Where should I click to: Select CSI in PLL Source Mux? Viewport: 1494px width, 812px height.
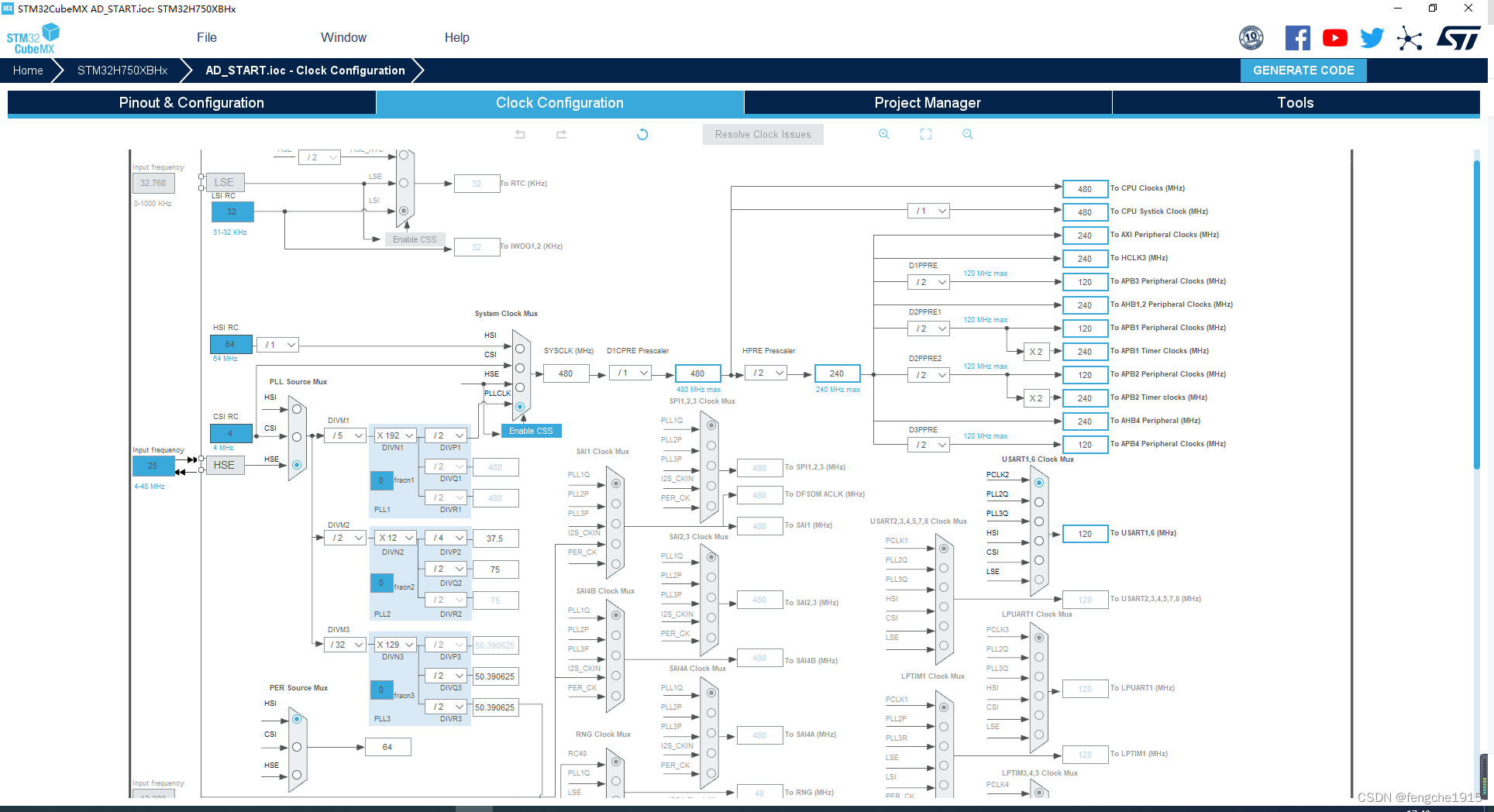(x=297, y=437)
